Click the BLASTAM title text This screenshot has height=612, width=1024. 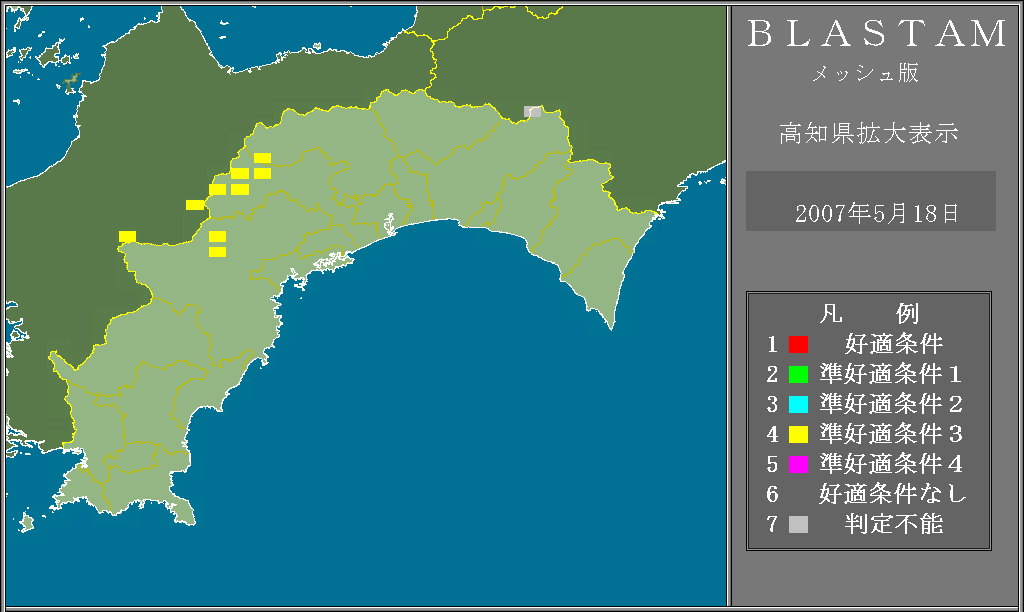(x=876, y=34)
